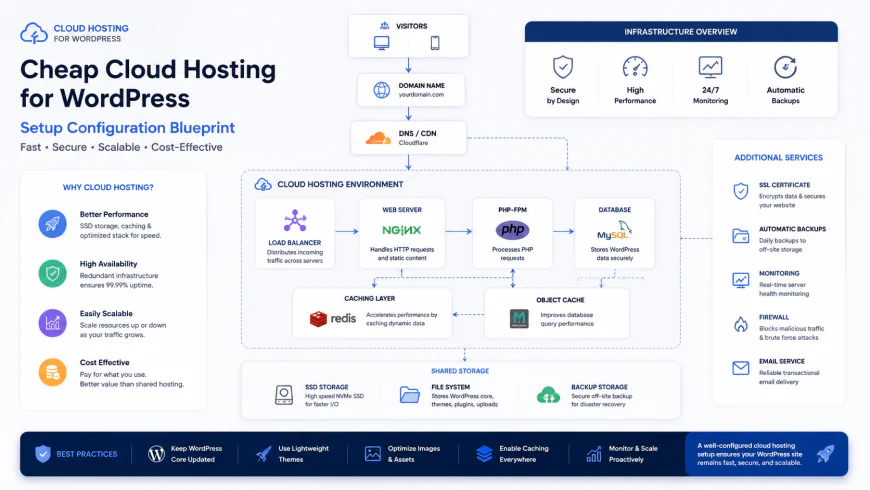
Task: Click the Easily Scalable purple chart icon
Action: click(53, 323)
